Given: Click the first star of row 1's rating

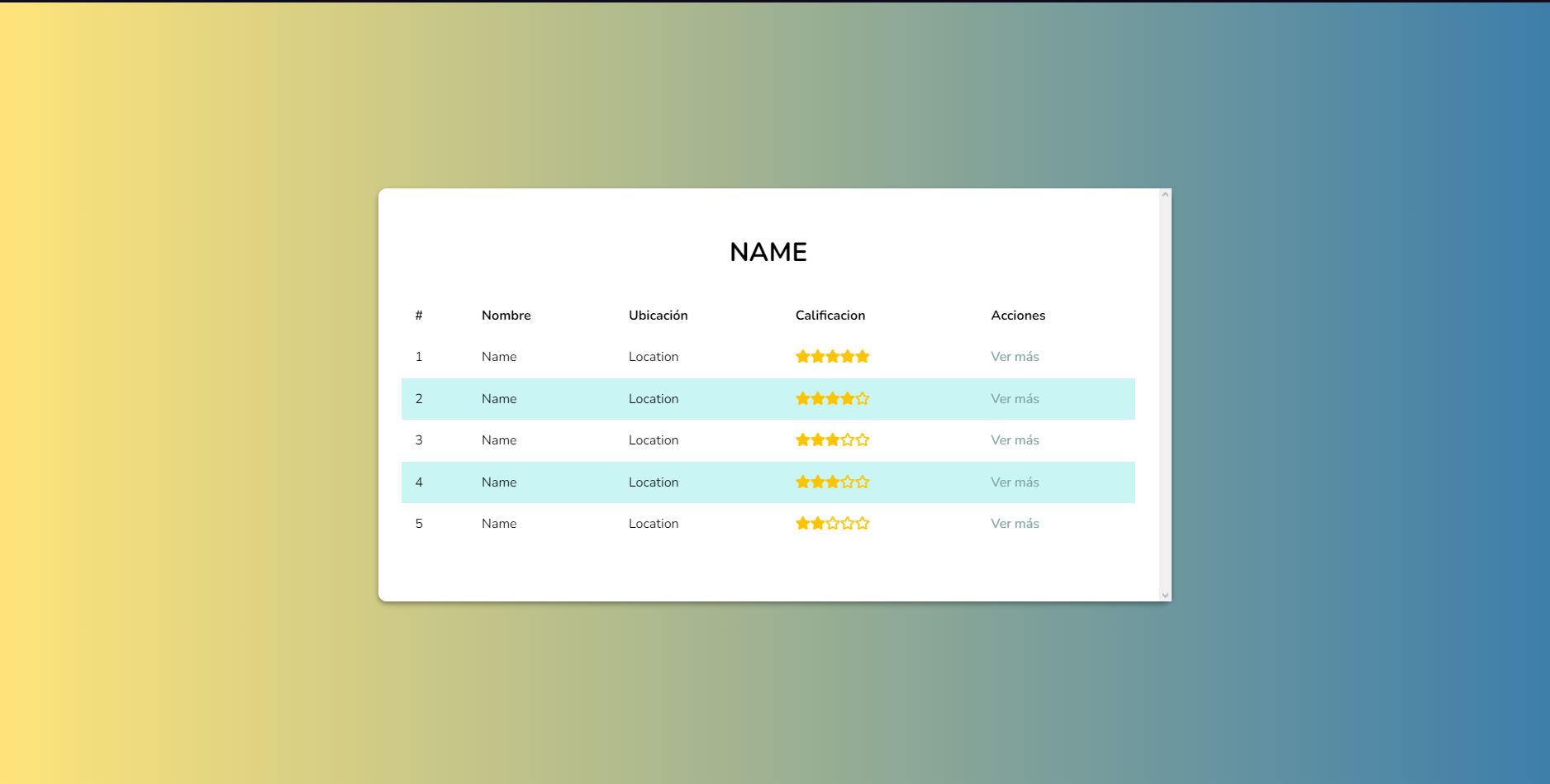Looking at the screenshot, I should click(803, 356).
